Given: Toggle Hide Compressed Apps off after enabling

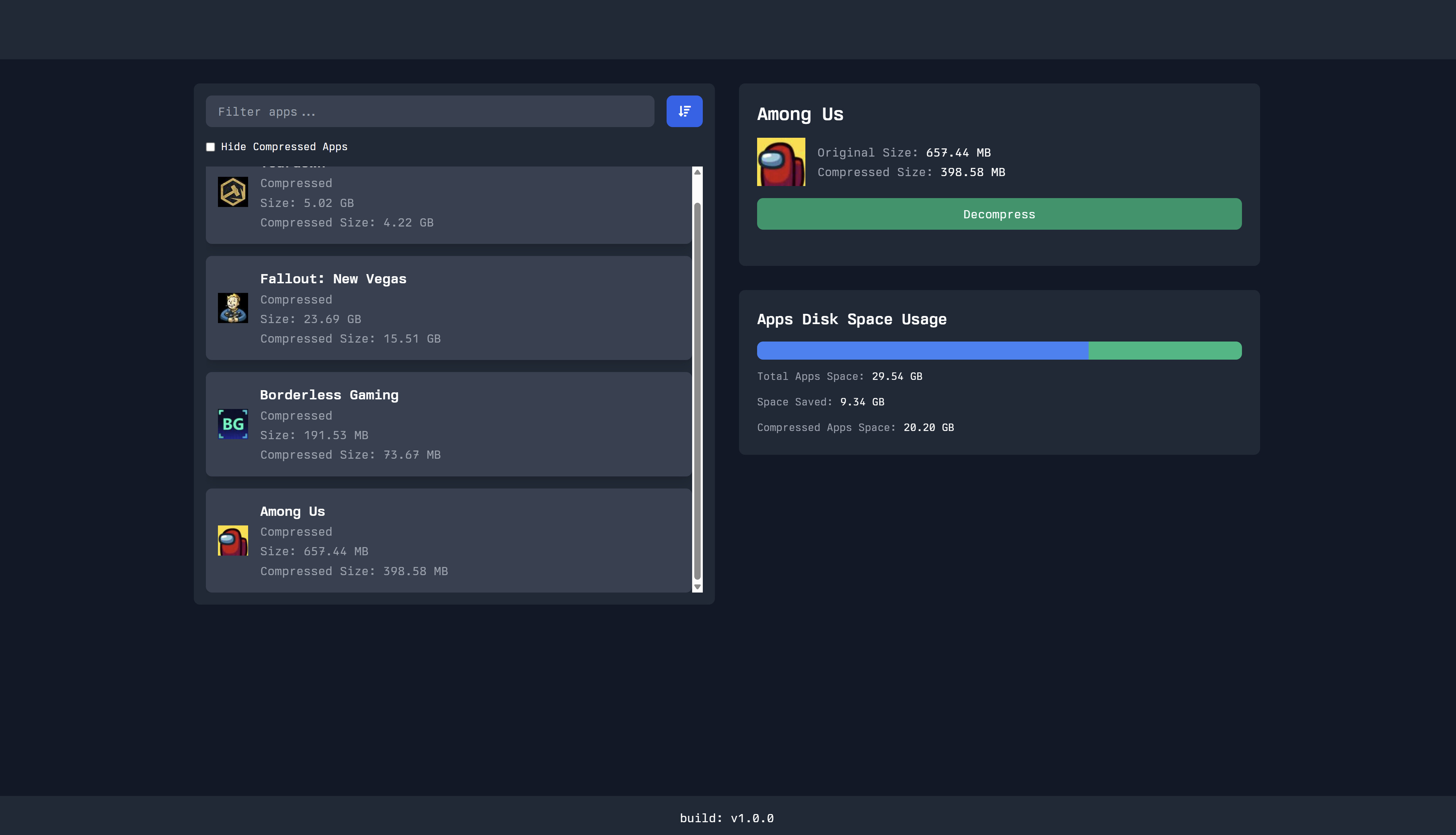Looking at the screenshot, I should pos(210,147).
